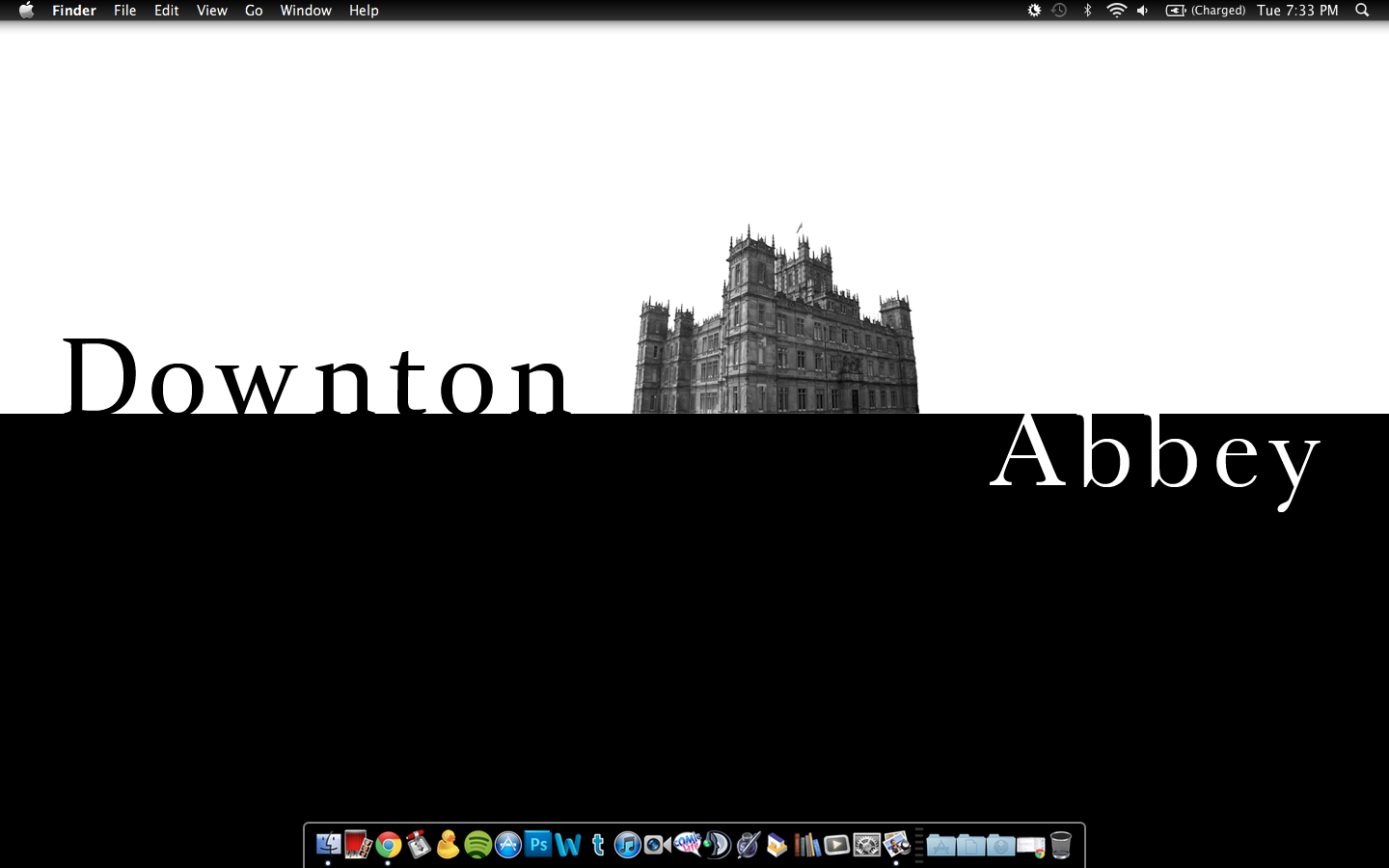The height and width of the screenshot is (868, 1389).
Task: Open the File menu
Action: (x=124, y=11)
